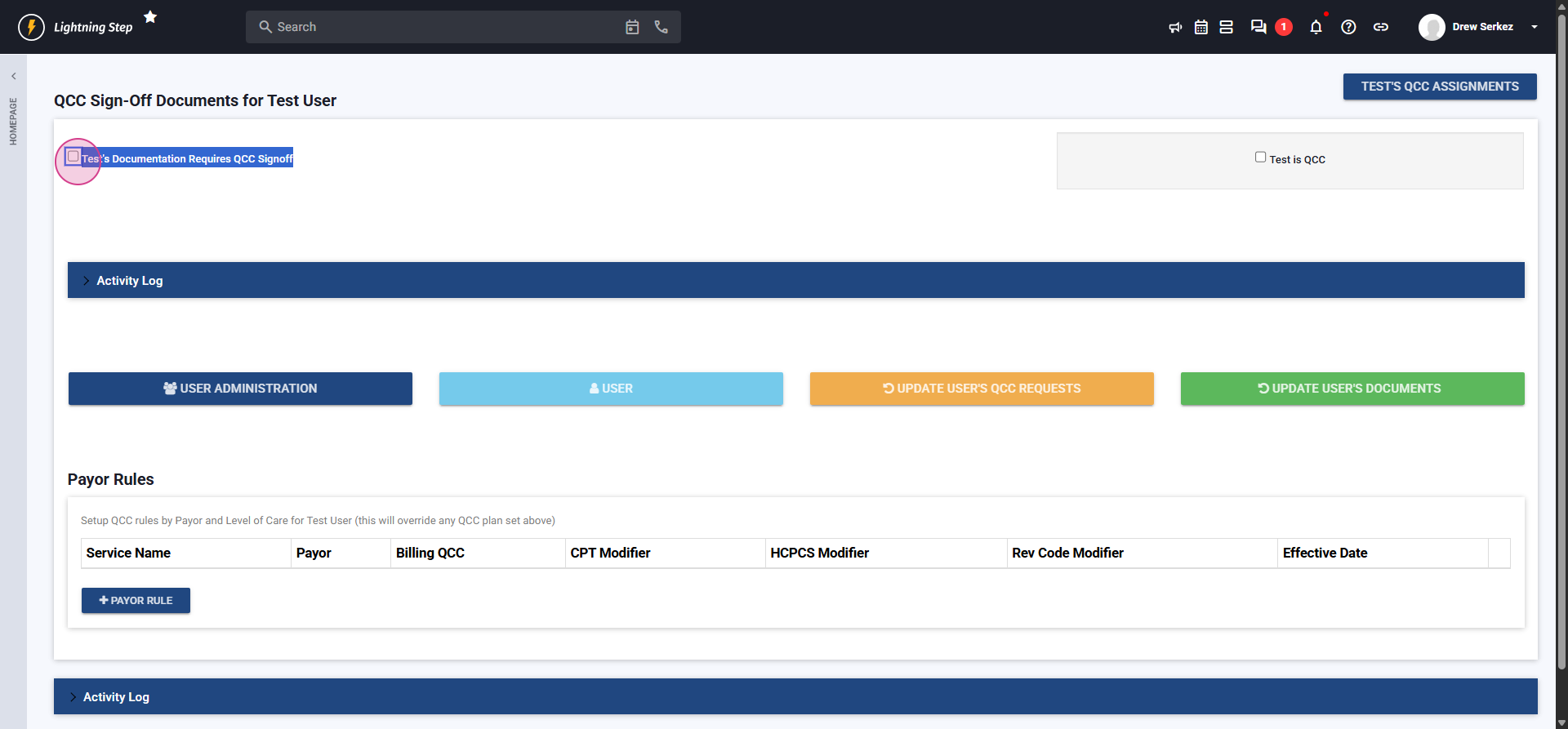Viewport: 1568px width, 729px height.
Task: Click the stacked list icon in header
Action: [1226, 27]
